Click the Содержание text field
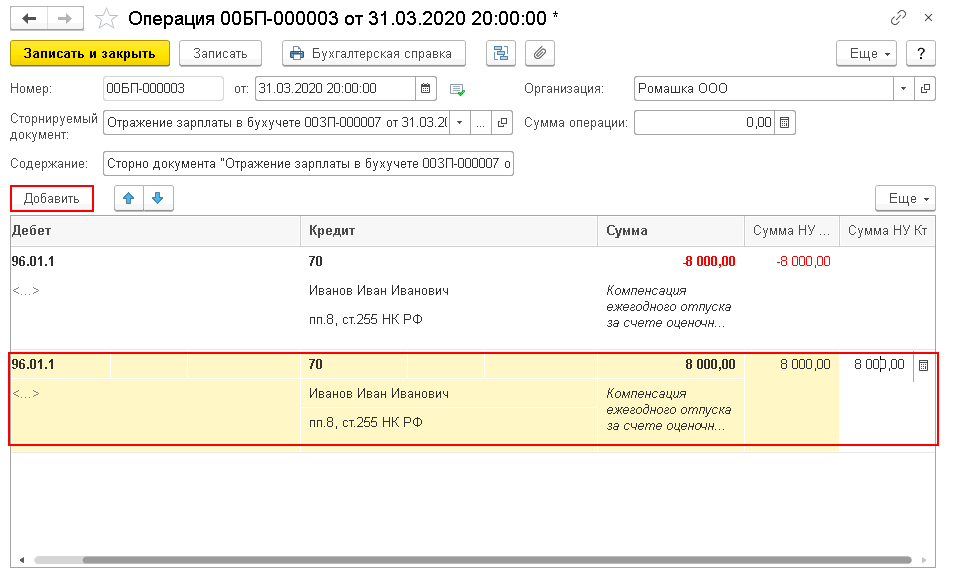This screenshot has width=954, height=575. [x=308, y=164]
